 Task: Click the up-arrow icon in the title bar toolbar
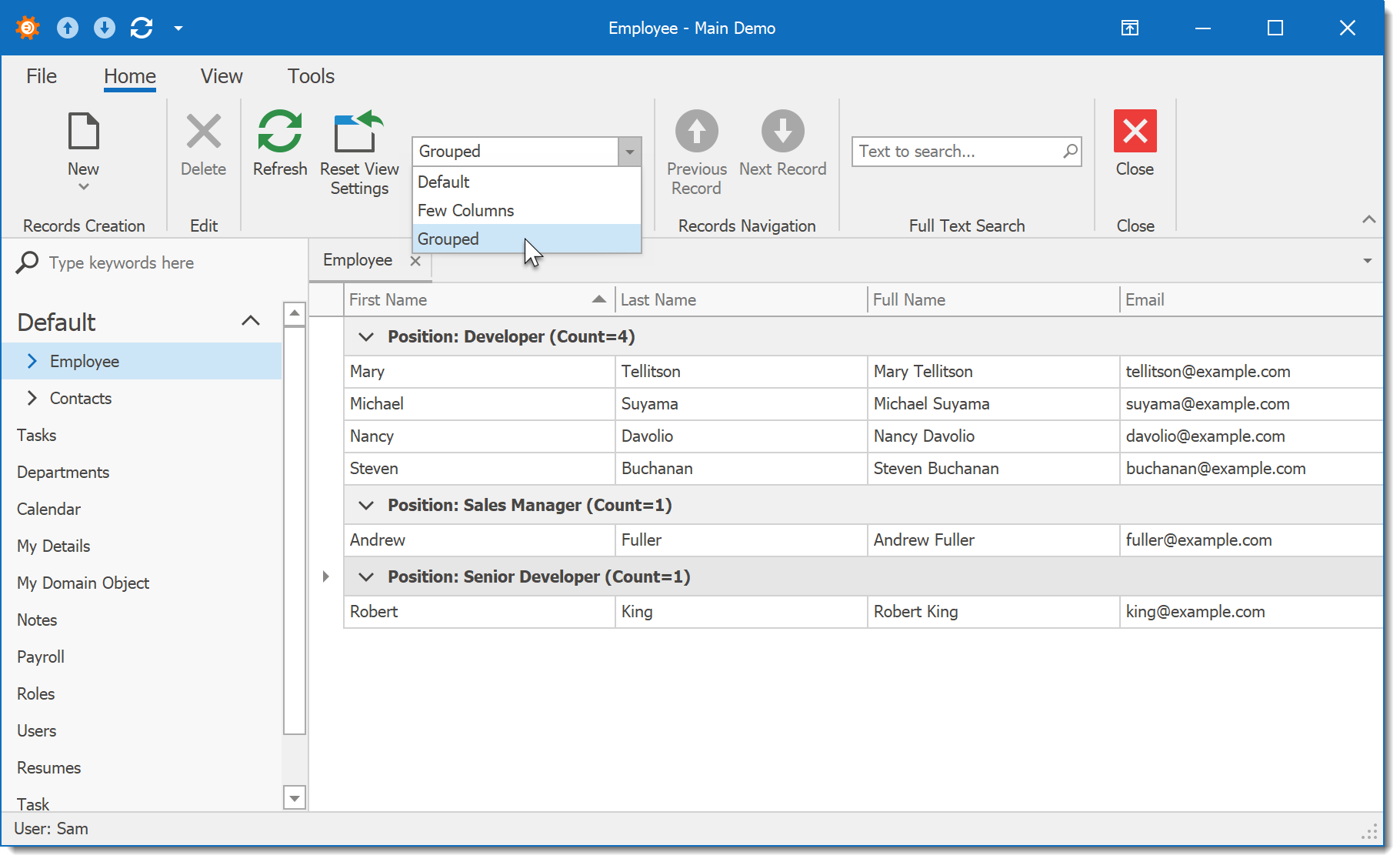68,27
